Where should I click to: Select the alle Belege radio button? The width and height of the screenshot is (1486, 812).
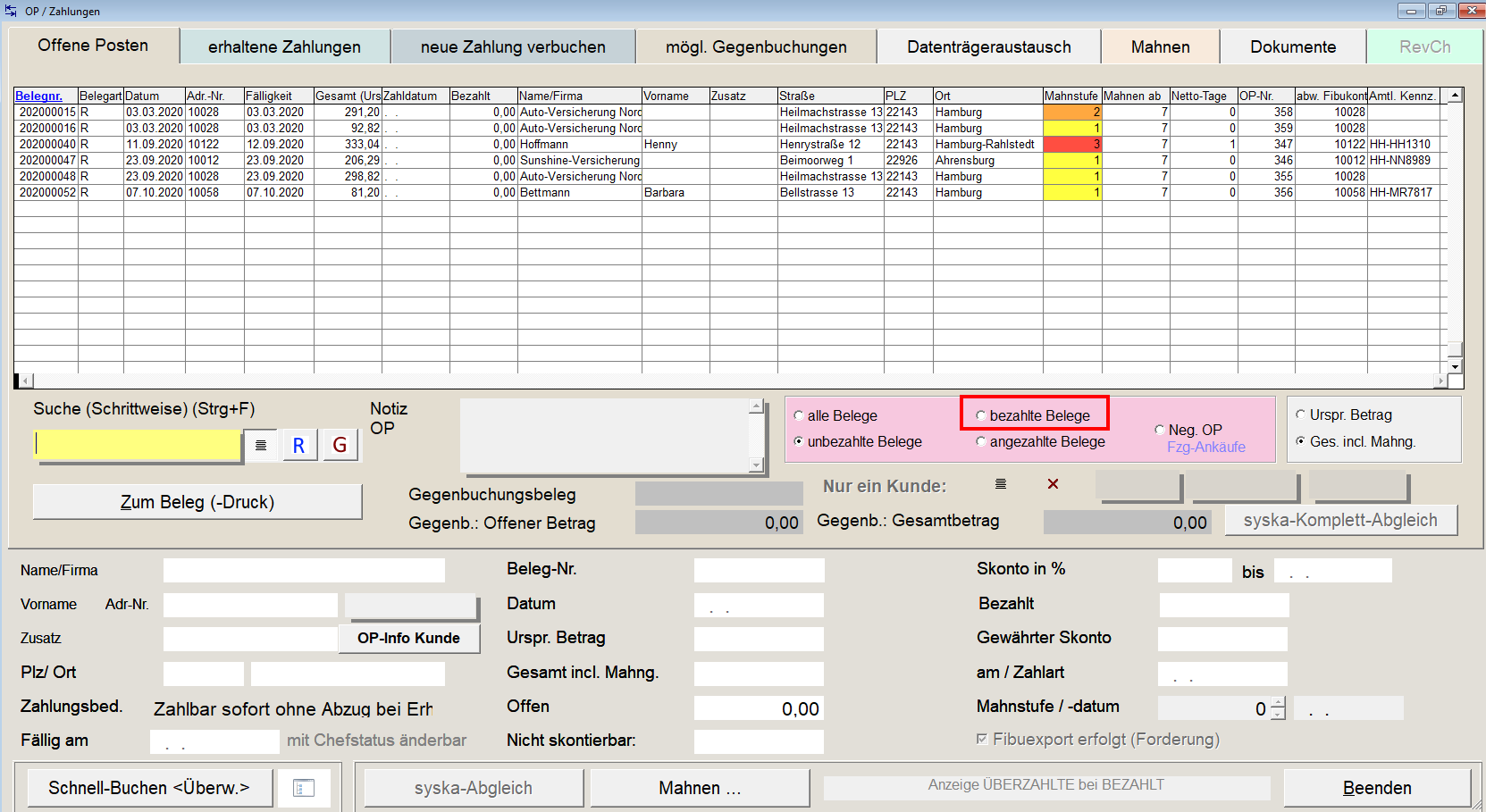(x=799, y=415)
